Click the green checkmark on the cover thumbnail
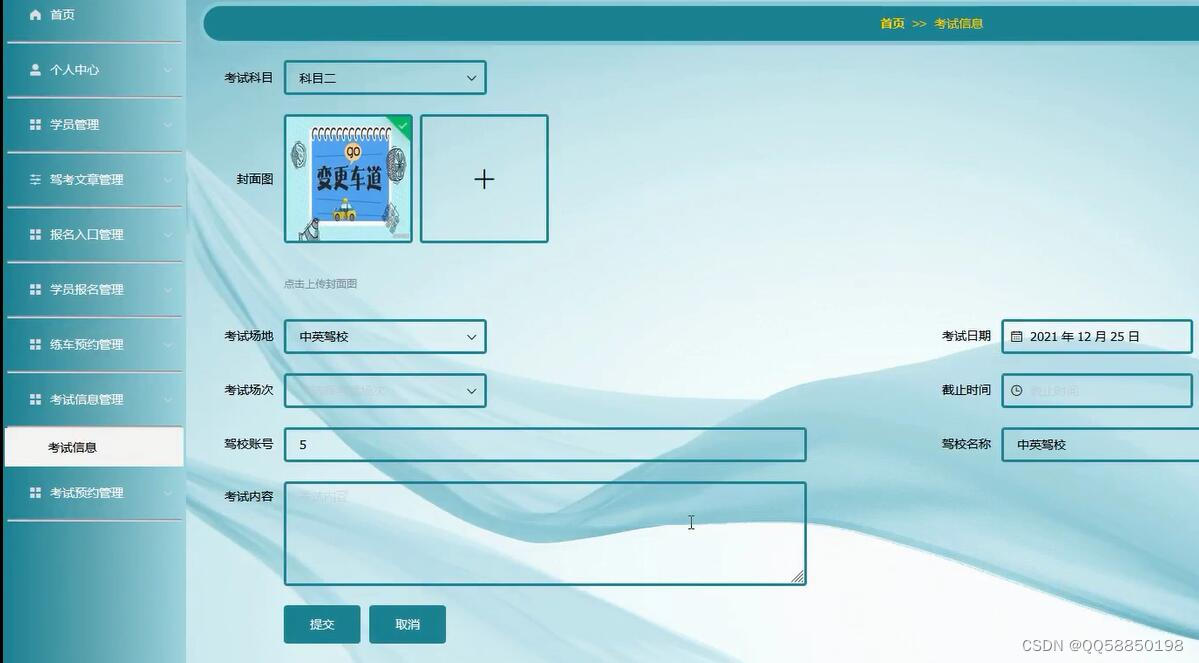 tap(402, 122)
